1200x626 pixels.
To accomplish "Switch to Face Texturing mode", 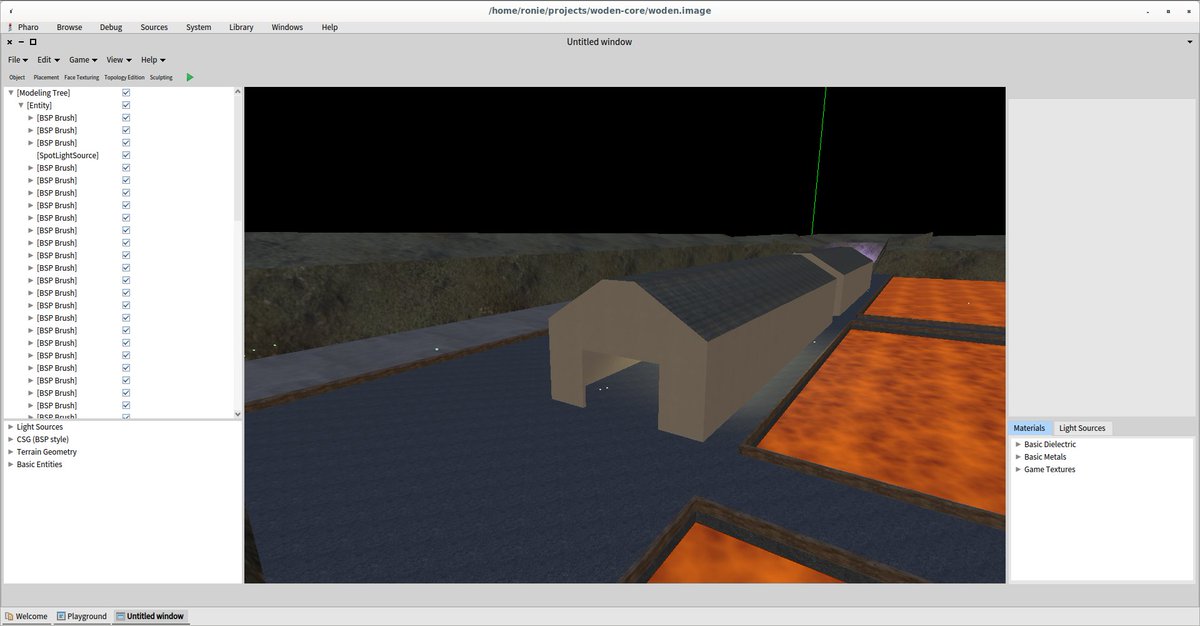I will (x=82, y=77).
